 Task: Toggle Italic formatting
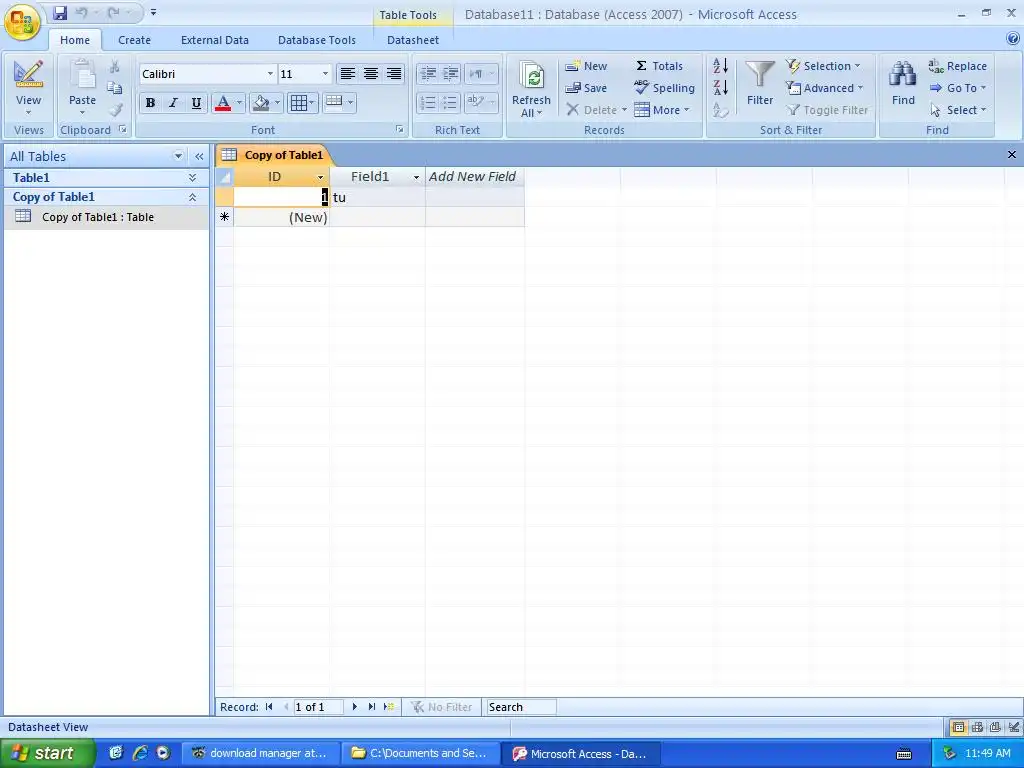pos(173,103)
